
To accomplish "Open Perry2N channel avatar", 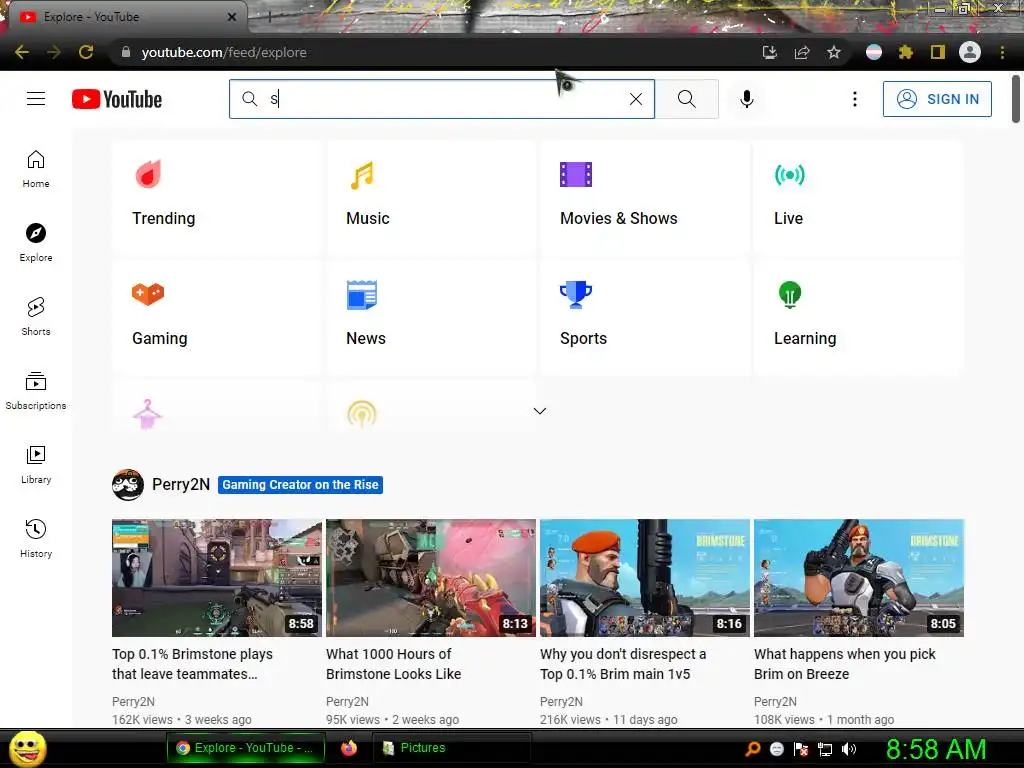I will tap(128, 485).
